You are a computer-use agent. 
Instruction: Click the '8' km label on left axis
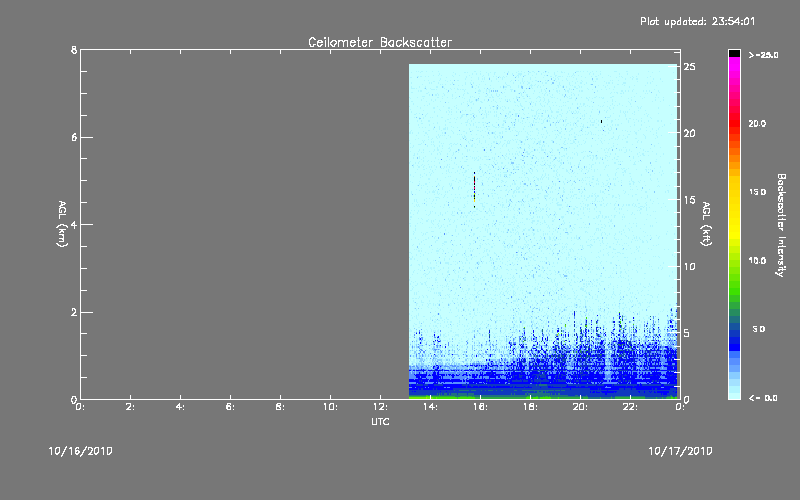click(x=74, y=50)
